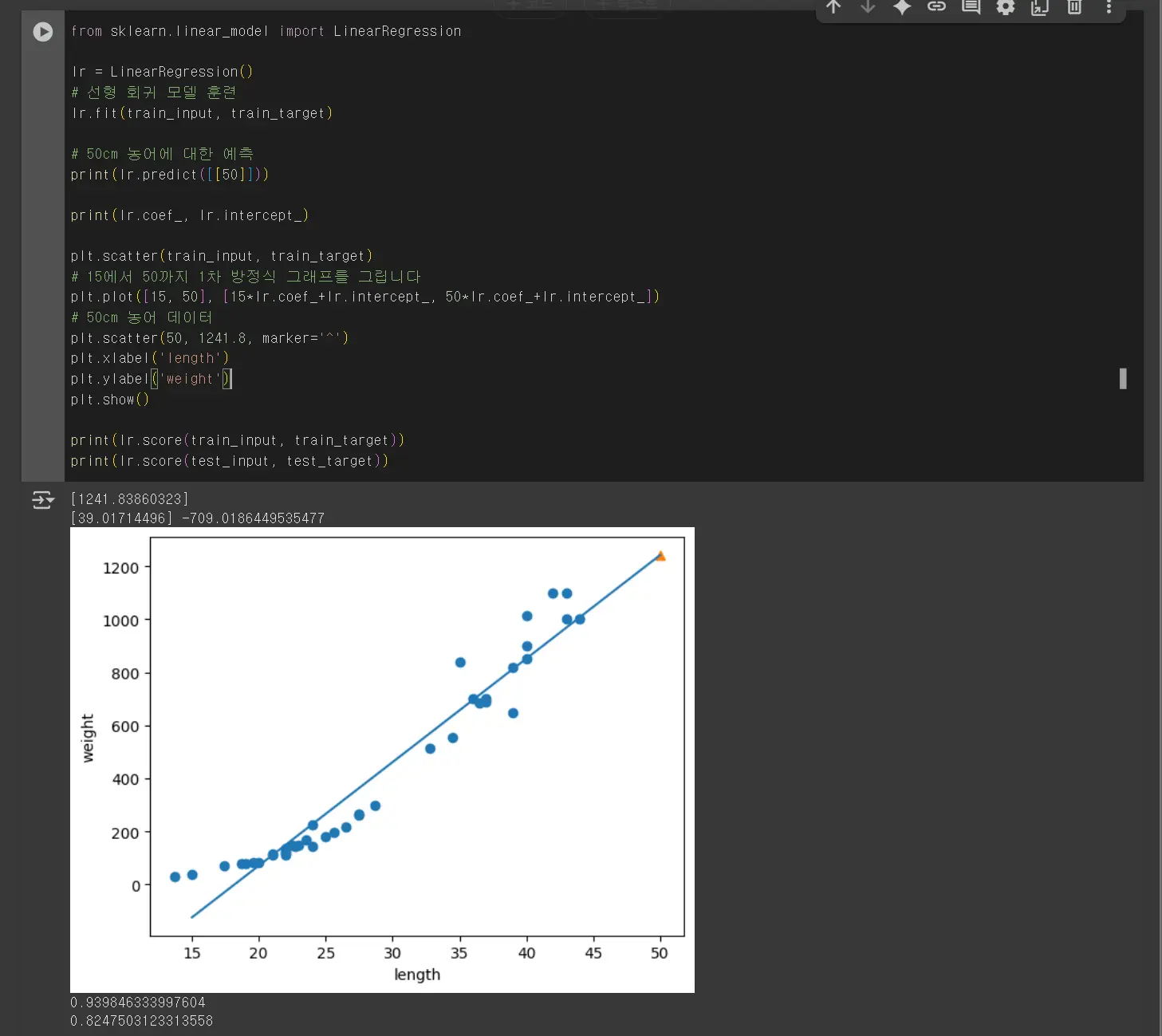Click the 'lr = LinearRegression()' line
Screen dimensions: 1162x1036
(x=162, y=72)
